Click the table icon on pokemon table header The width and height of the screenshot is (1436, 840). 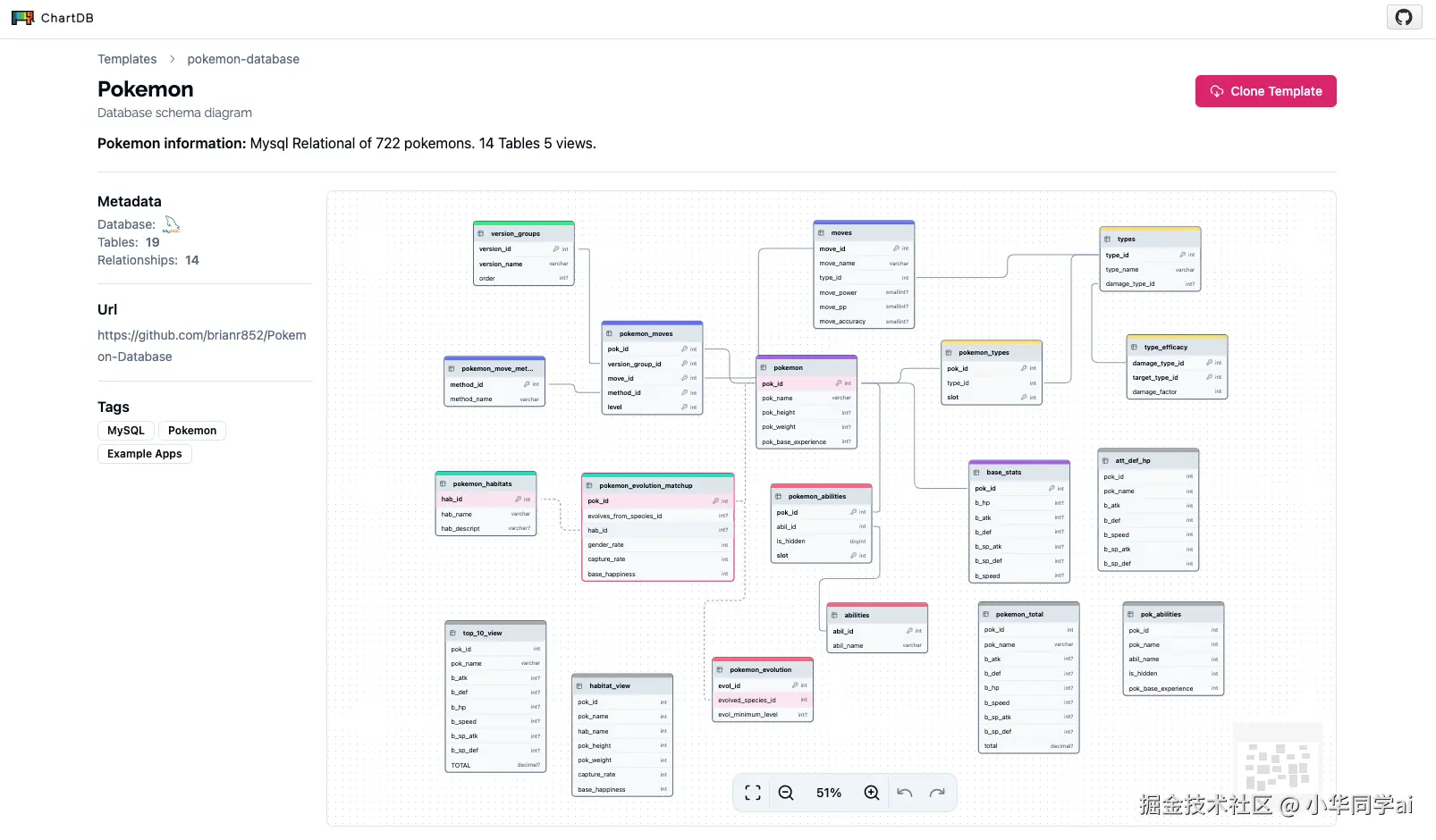click(764, 368)
